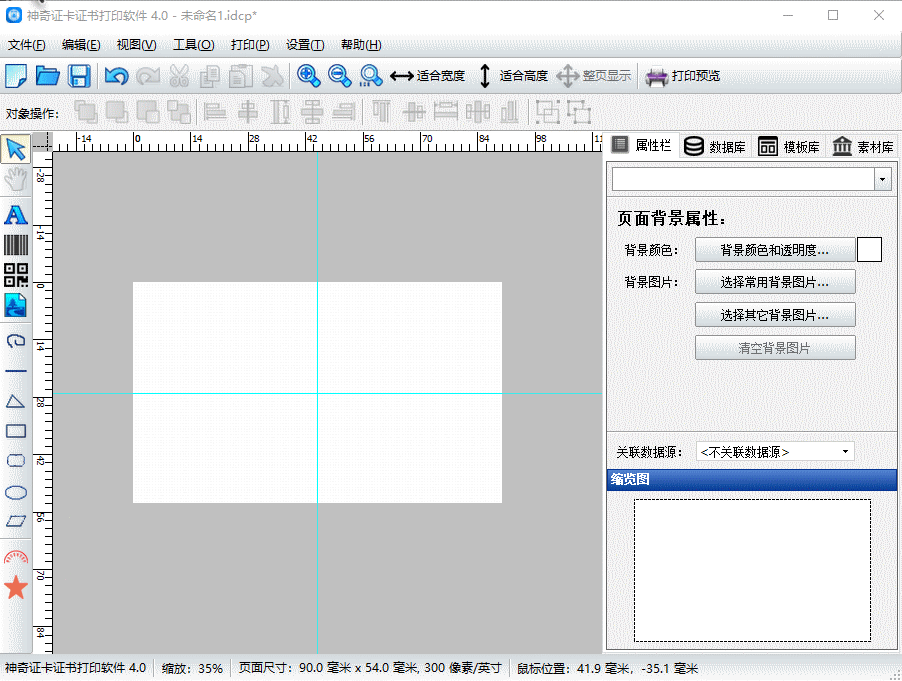Click the 缩览图 thumbnail preview area
902x681 pixels.
(x=750, y=570)
